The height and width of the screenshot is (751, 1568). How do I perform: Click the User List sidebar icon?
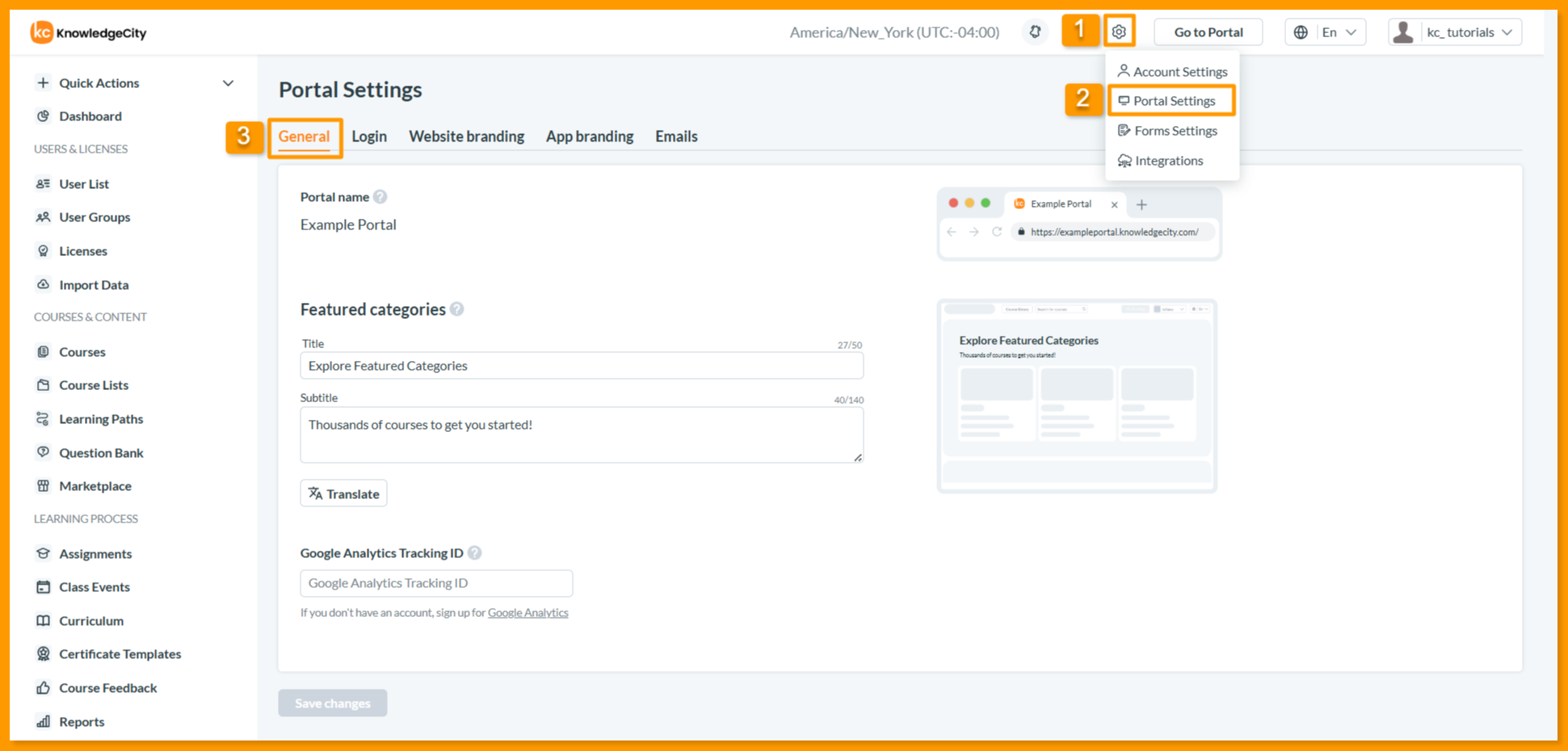click(44, 183)
